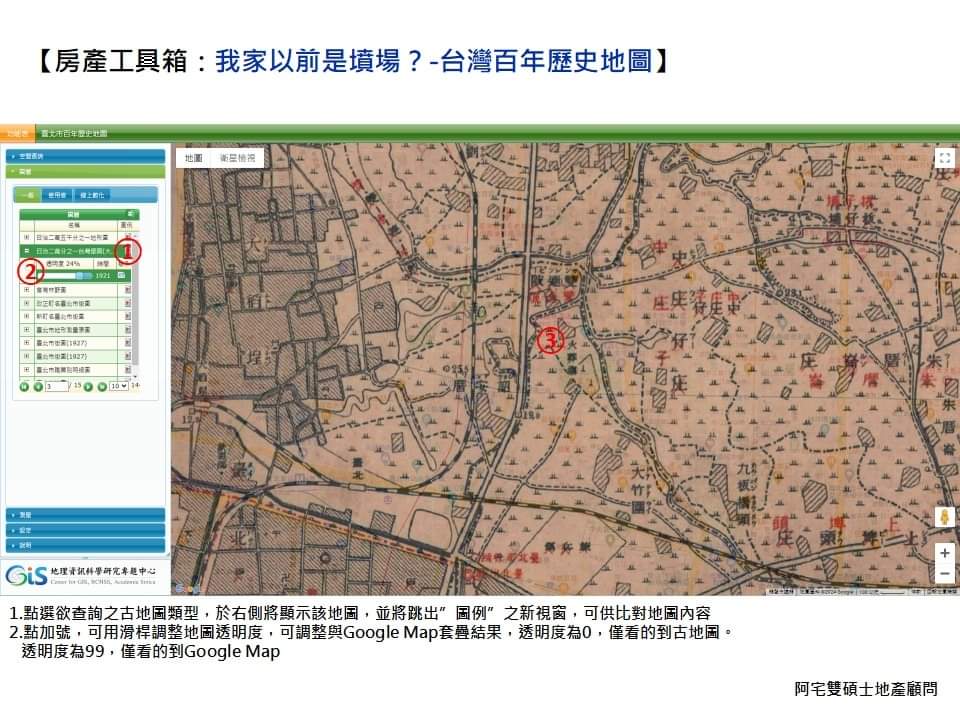Open legend icon for 臺北市地形測量原圖 row
Image resolution: width=960 pixels, height=720 pixels.
tap(127, 329)
